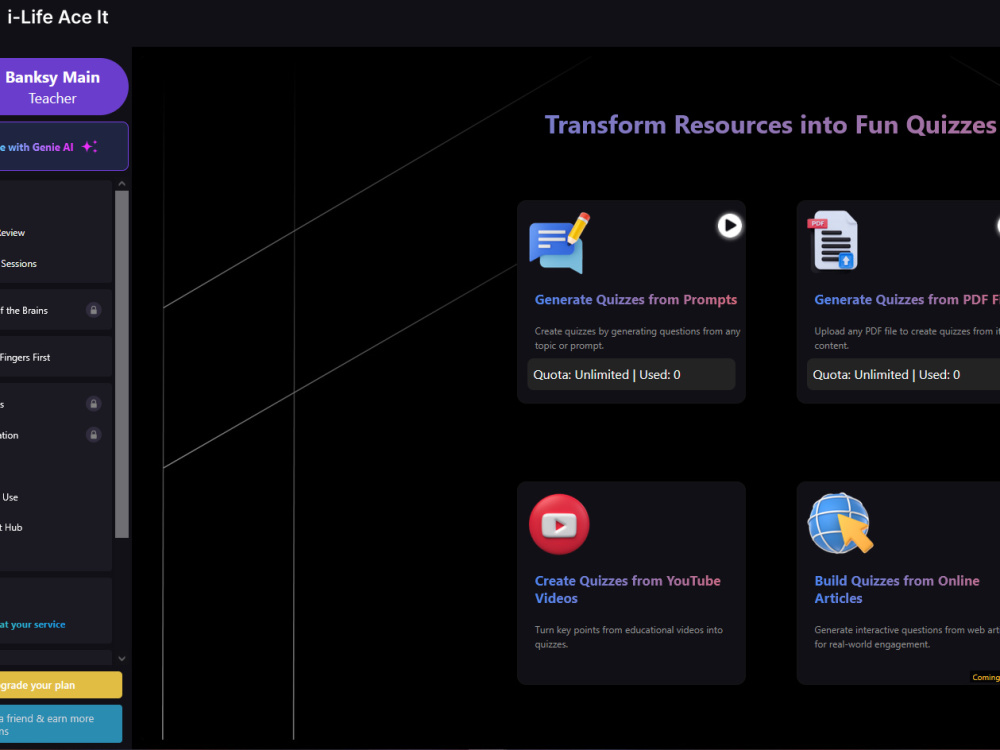Open the Review sidebar item
1000x750 pixels.
13,233
